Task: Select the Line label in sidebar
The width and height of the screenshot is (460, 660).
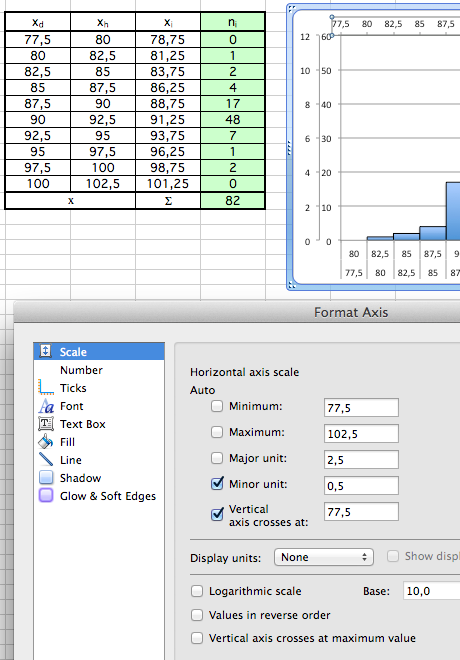Action: click(71, 460)
